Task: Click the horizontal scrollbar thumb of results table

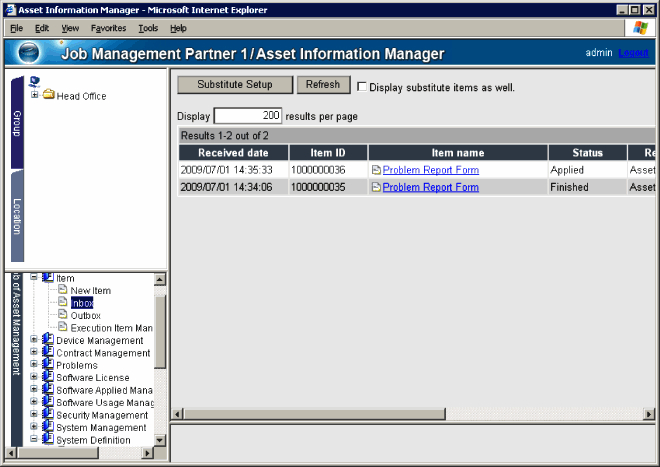Action: coord(314,414)
